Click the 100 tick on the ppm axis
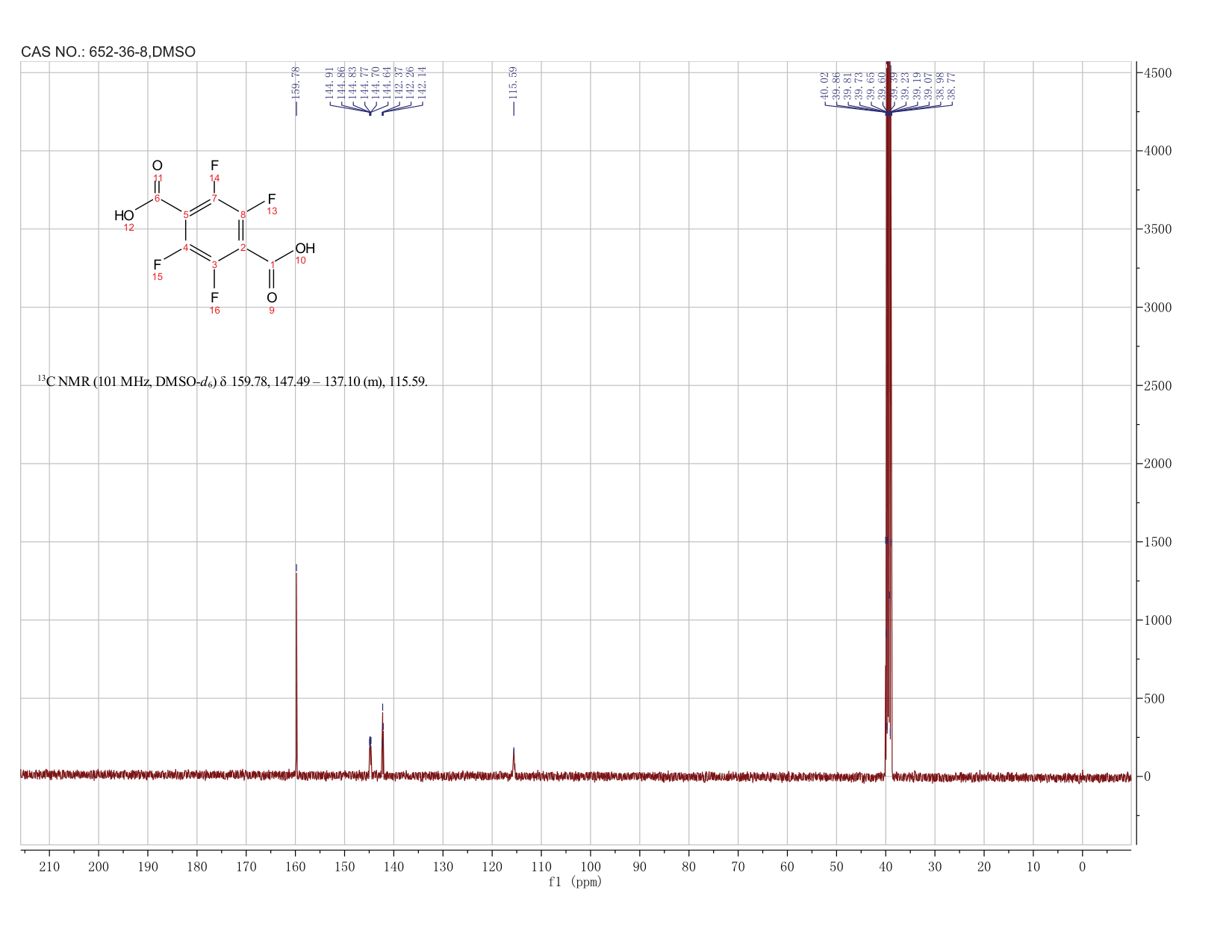Viewport: 1232px width, 952px height. [x=591, y=867]
